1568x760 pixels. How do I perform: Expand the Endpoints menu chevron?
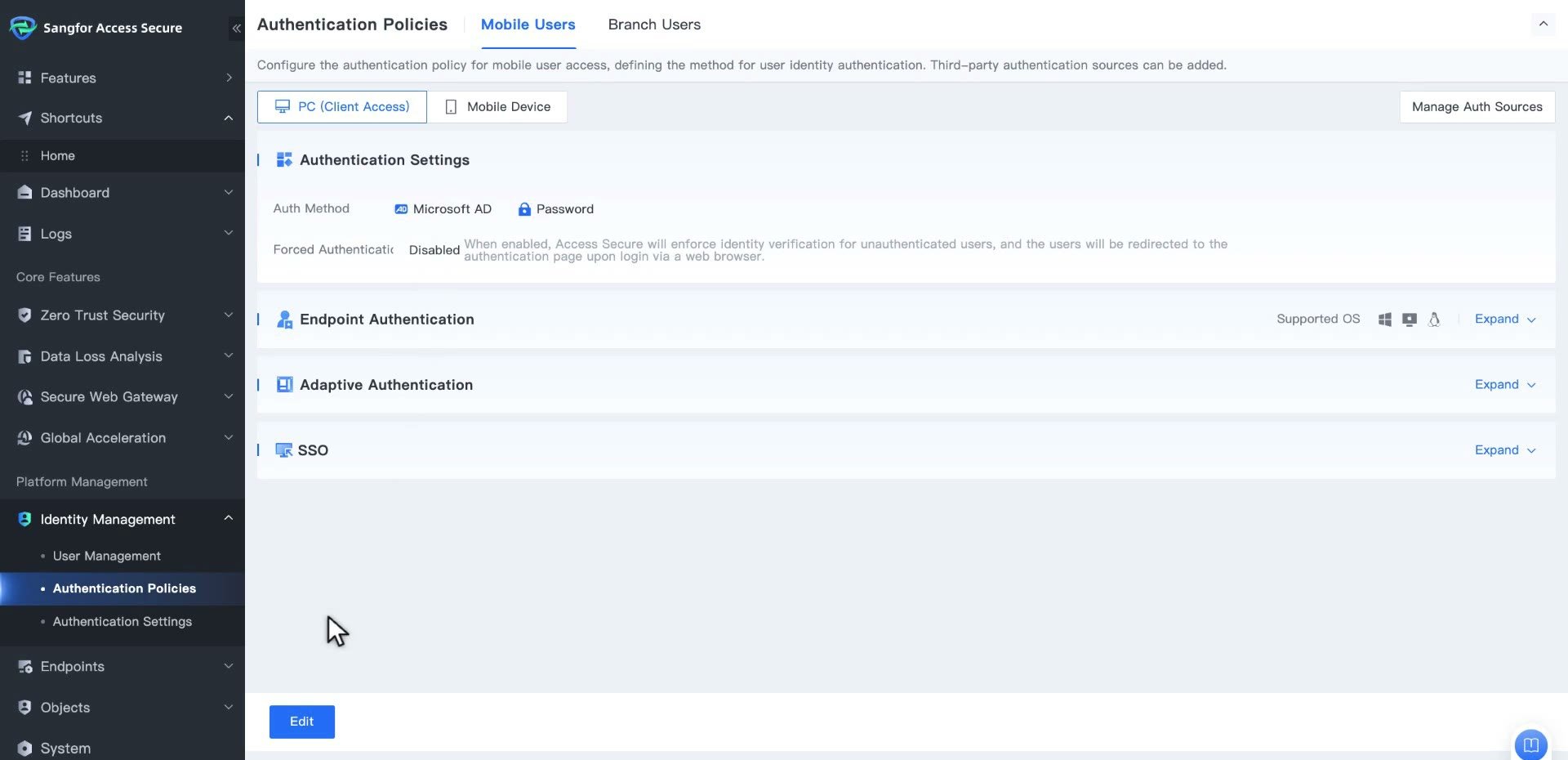pos(229,666)
